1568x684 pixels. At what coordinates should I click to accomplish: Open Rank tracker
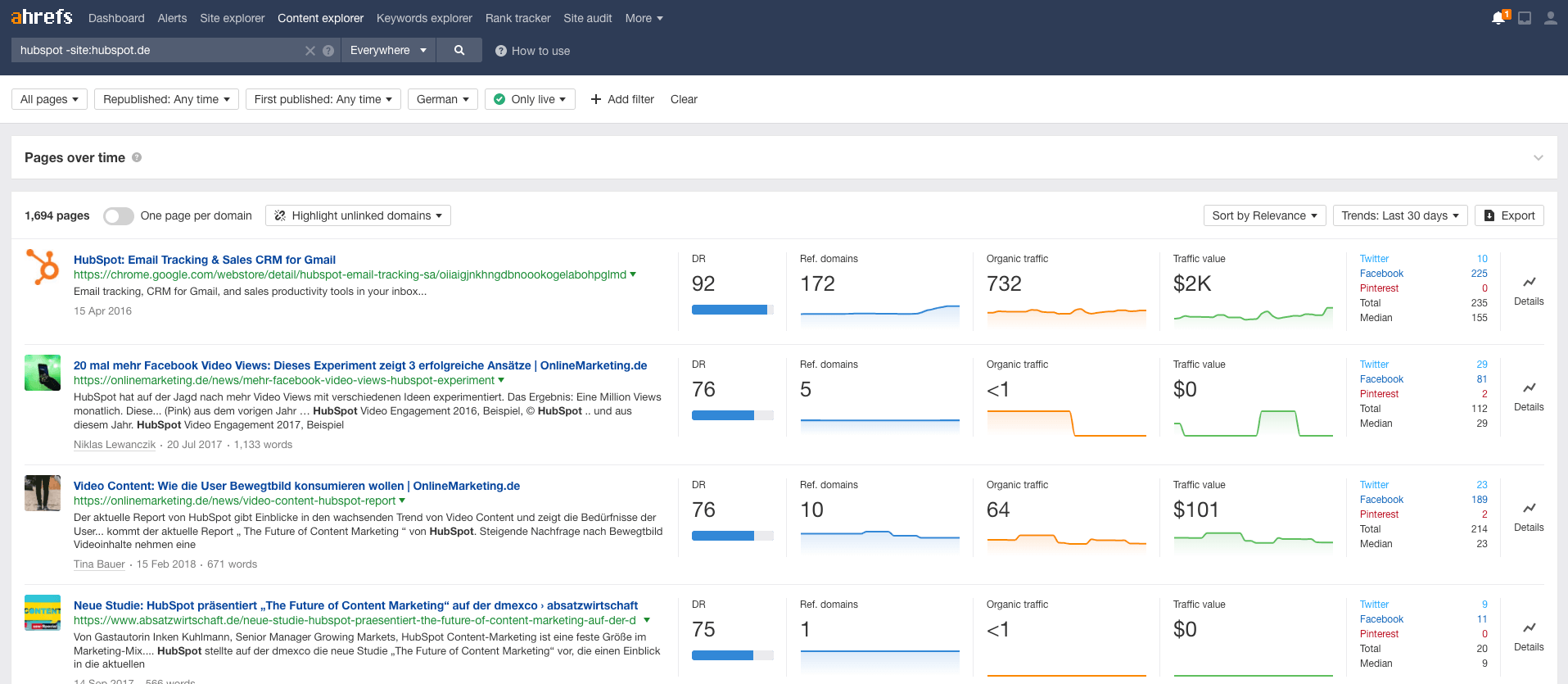click(x=517, y=18)
